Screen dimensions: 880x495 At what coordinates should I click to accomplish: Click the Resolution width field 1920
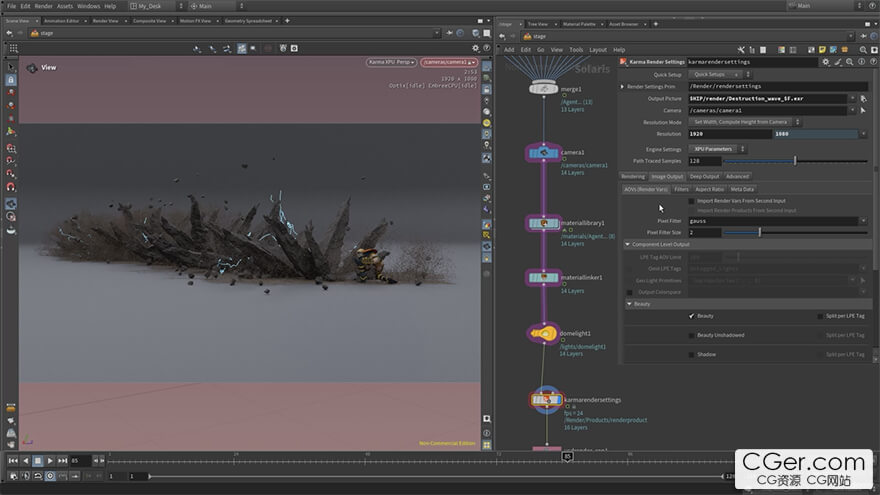pos(730,134)
